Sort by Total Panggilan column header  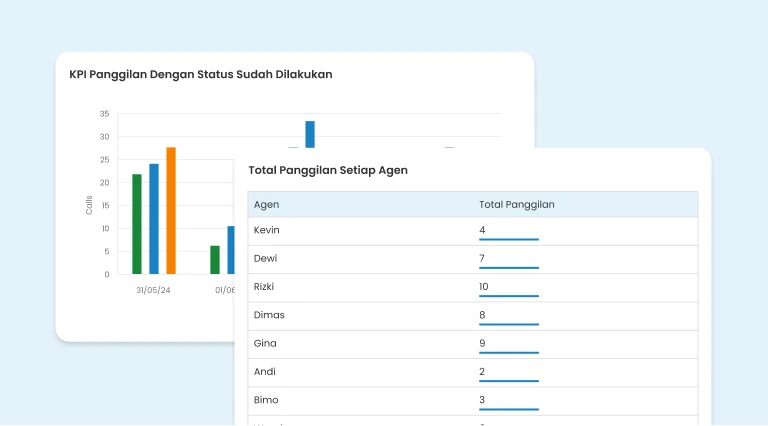click(x=517, y=205)
